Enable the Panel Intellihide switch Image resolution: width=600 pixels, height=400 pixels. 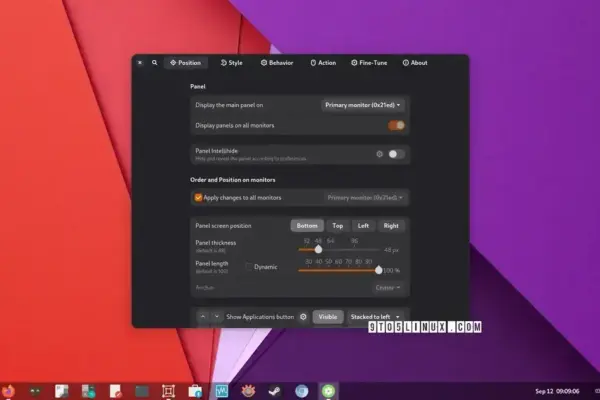pyautogui.click(x=396, y=154)
